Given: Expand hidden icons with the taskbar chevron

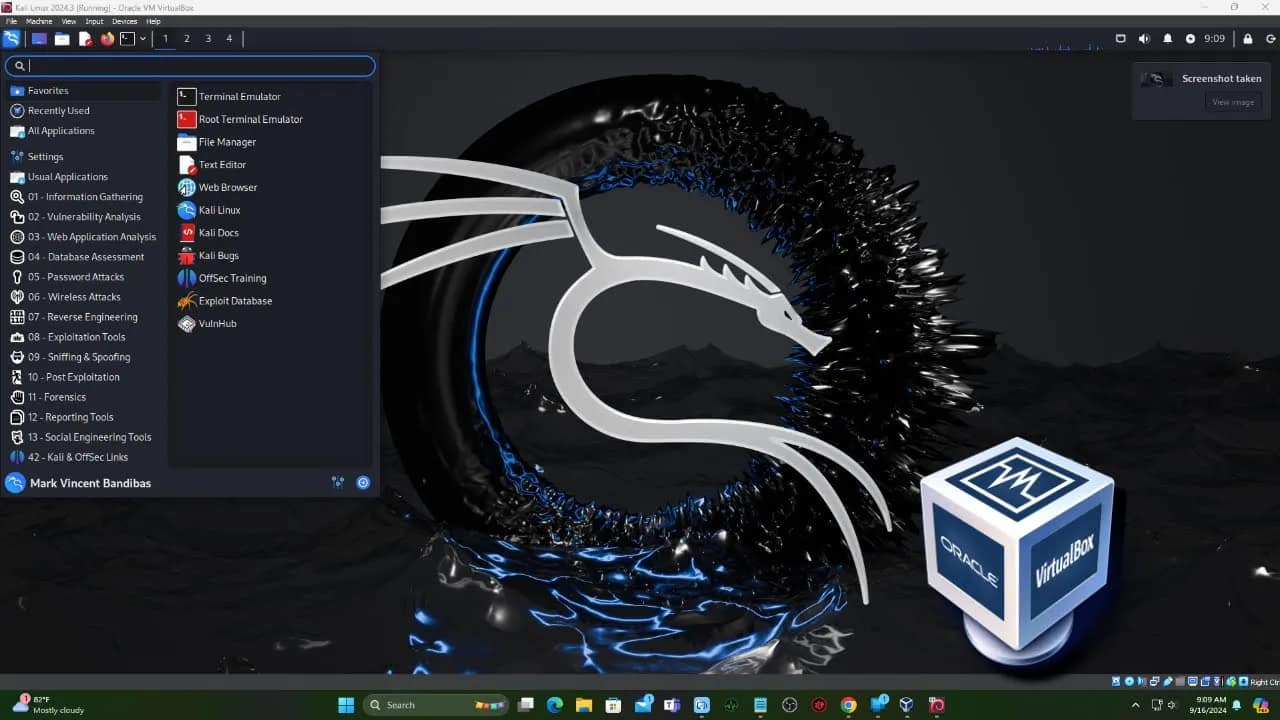Looking at the screenshot, I should (1135, 704).
